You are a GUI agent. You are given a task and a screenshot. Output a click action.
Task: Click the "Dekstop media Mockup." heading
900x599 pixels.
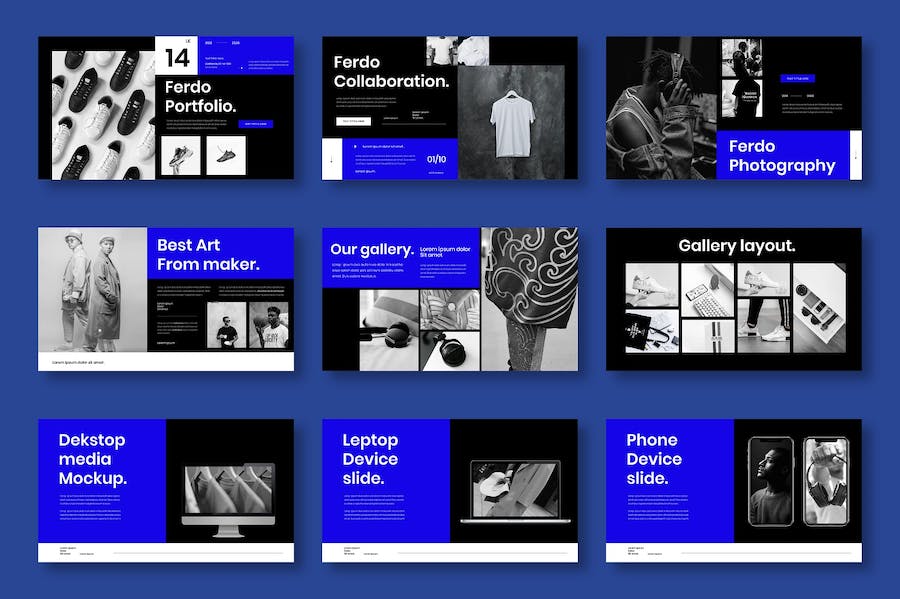click(x=93, y=458)
